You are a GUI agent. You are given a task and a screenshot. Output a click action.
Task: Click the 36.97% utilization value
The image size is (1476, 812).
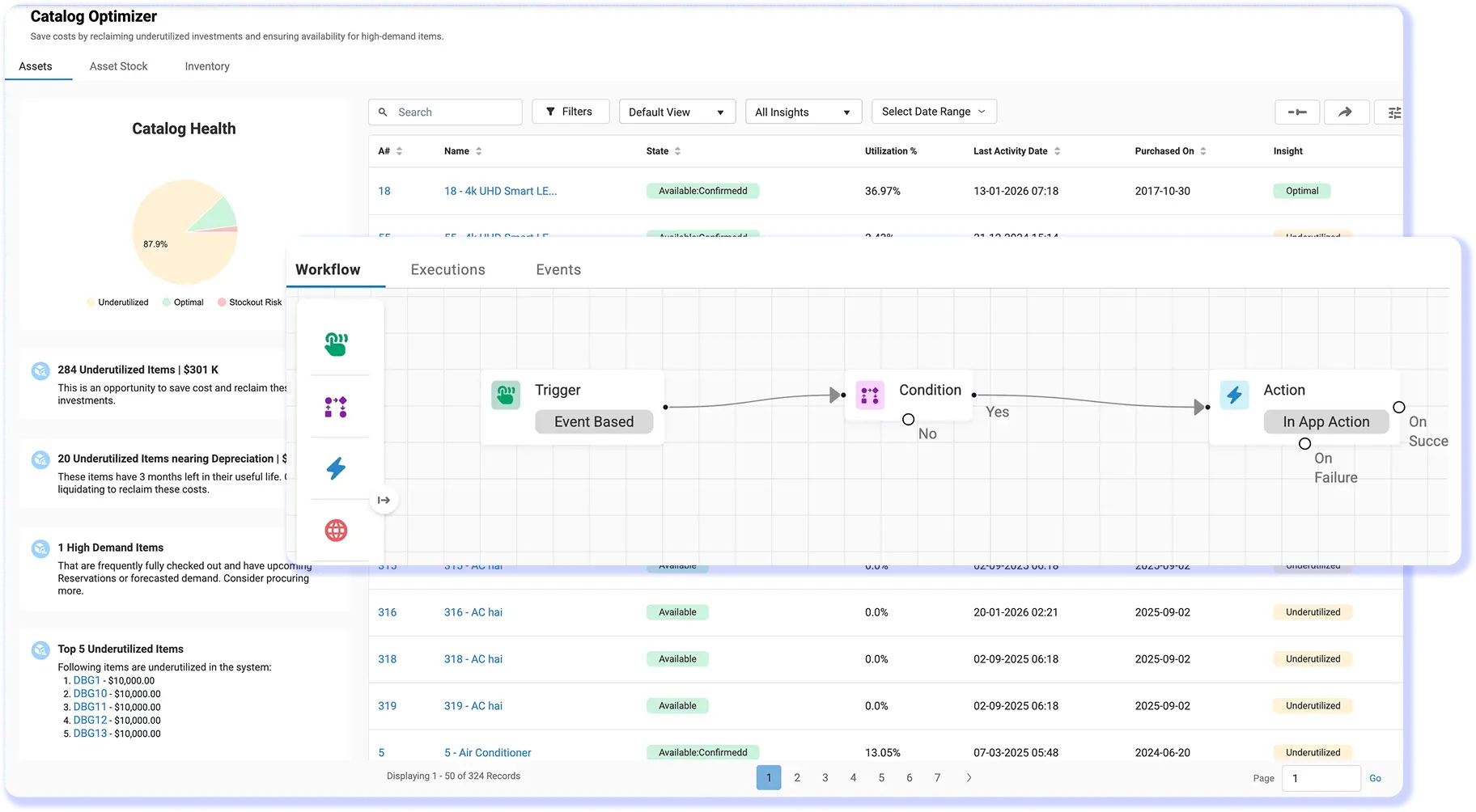[882, 191]
